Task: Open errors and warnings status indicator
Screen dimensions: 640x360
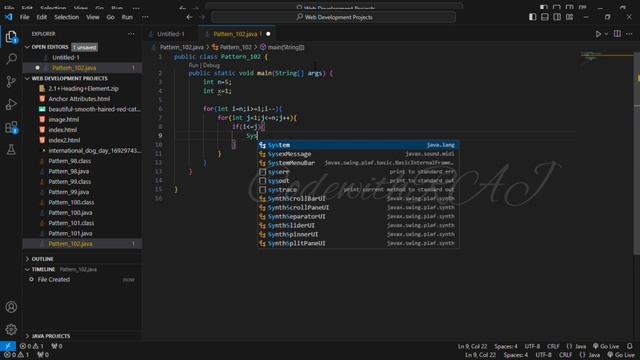Action: point(32,346)
